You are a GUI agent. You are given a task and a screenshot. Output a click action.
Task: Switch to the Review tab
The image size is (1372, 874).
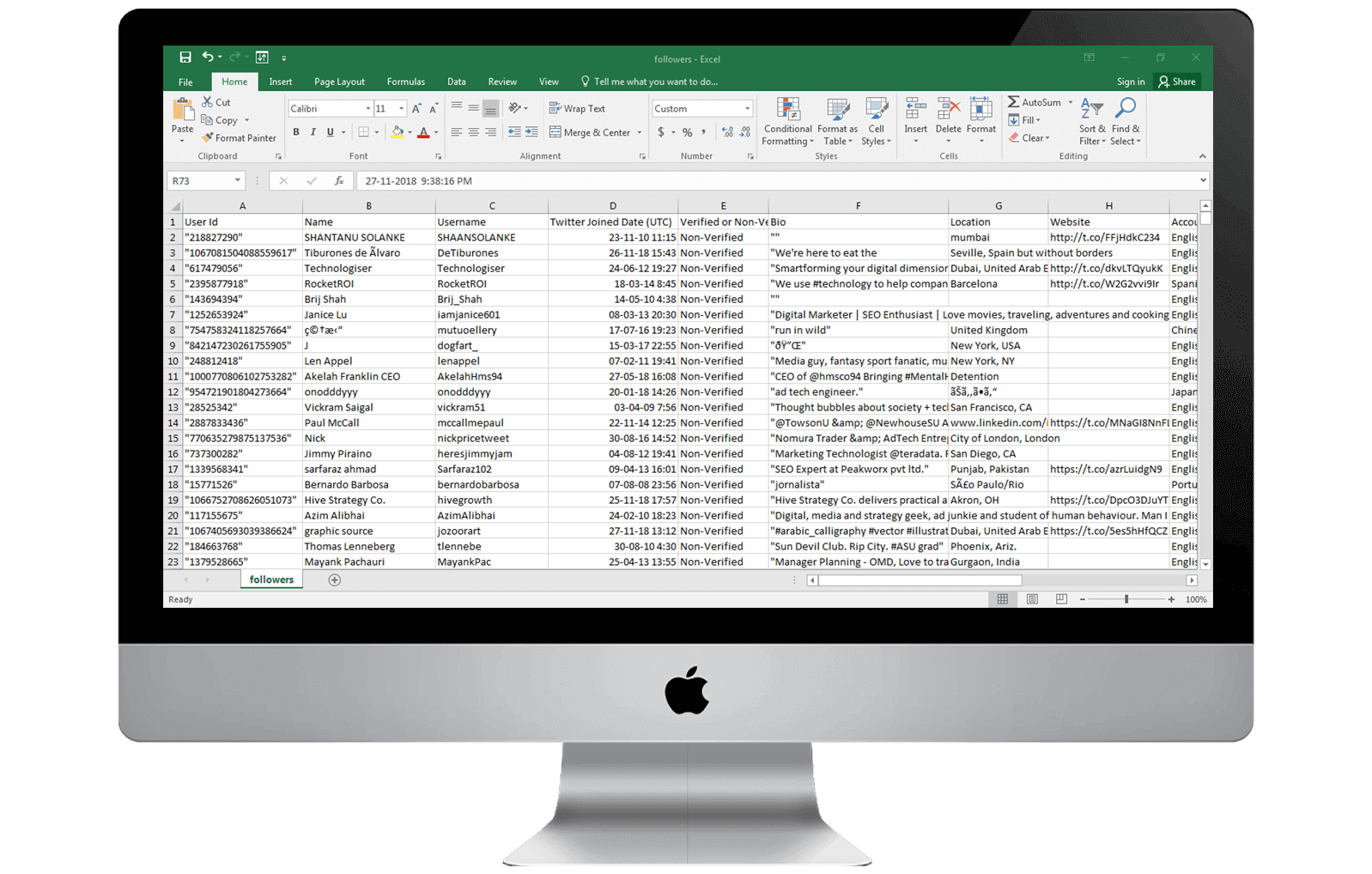502,82
